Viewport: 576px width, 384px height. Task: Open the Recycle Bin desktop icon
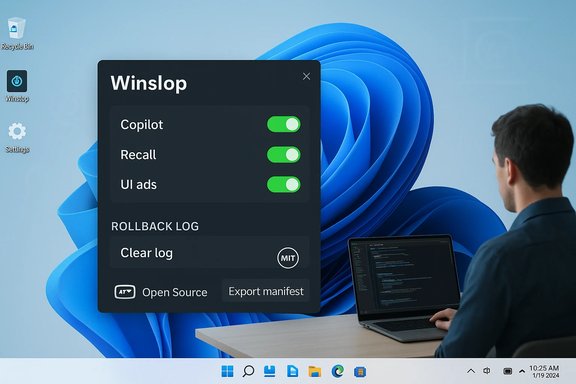[17, 33]
